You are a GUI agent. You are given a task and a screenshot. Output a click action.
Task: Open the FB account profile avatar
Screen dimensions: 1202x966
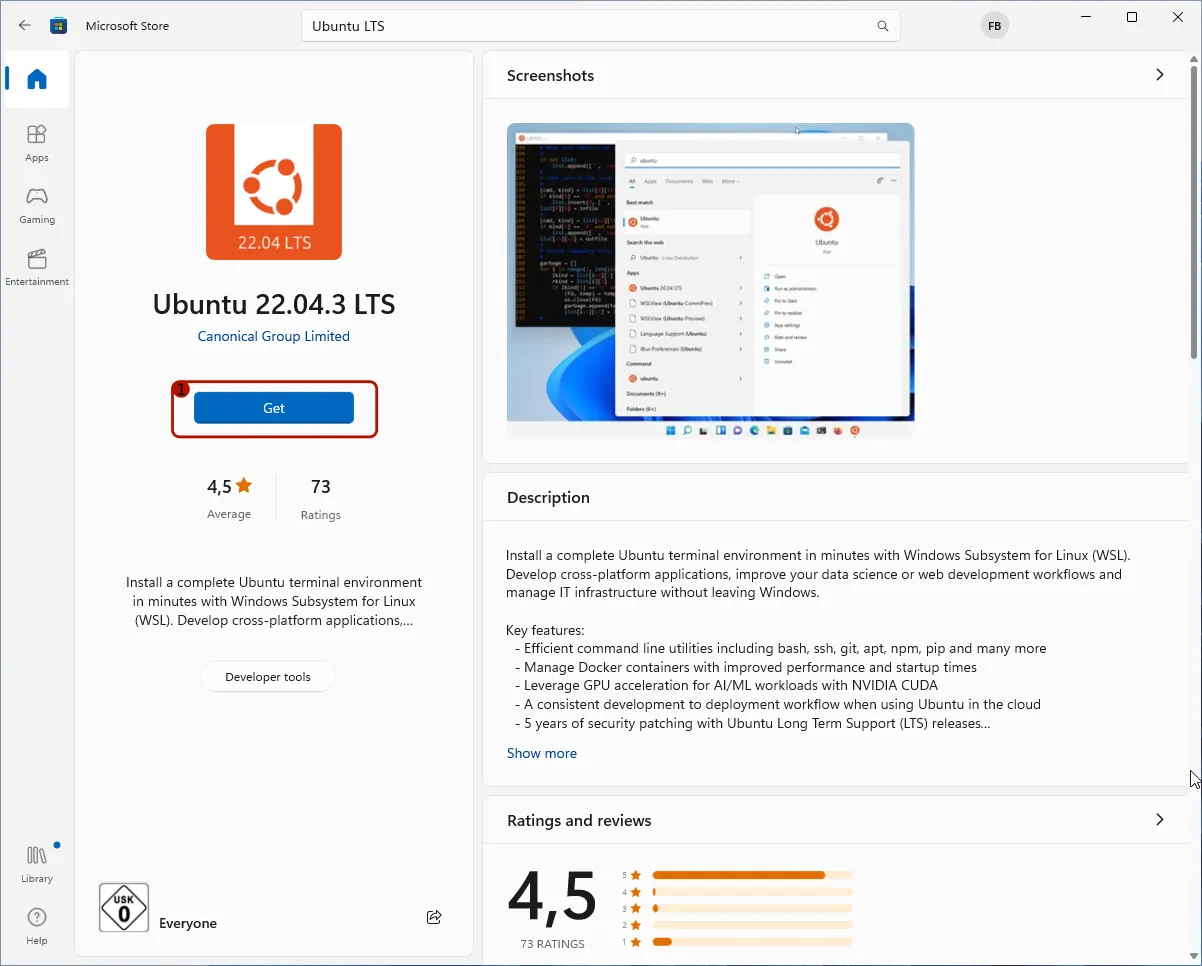(993, 25)
